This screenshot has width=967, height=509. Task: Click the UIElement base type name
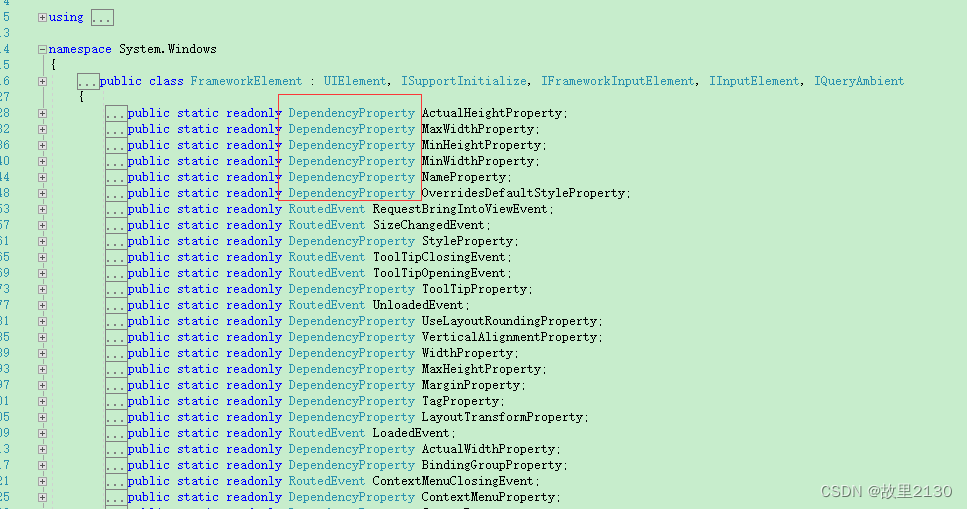click(355, 81)
